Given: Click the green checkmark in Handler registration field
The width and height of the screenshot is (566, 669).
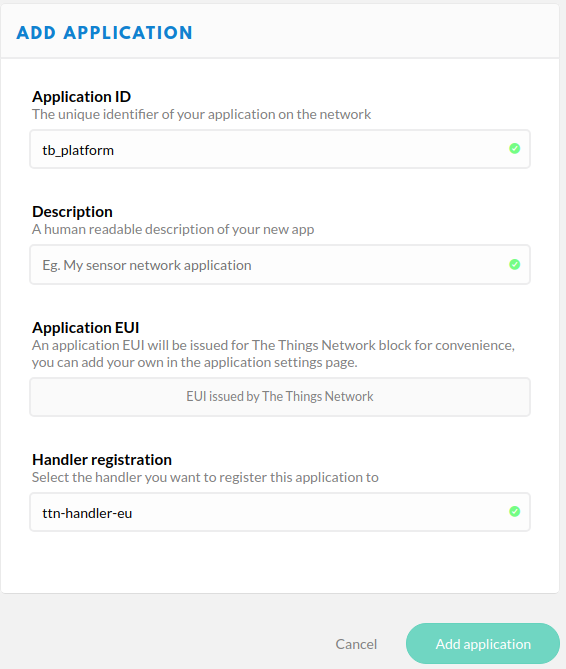Looking at the screenshot, I should [x=514, y=511].
